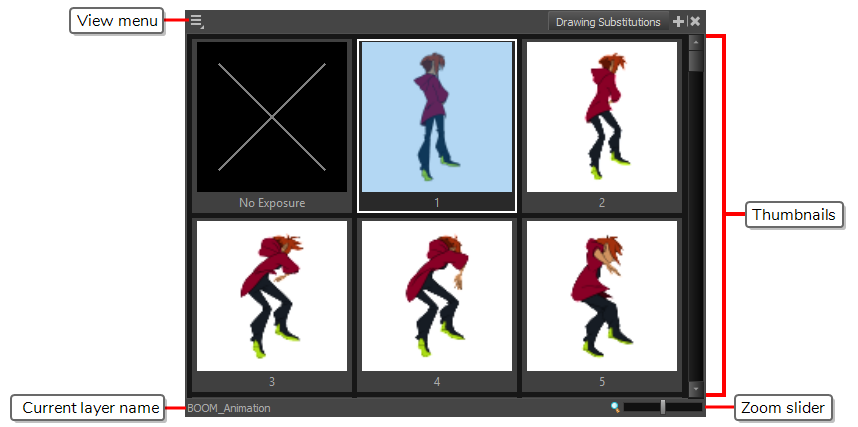
Task: Pick drawing substitution thumbnail 3
Action: pos(272,296)
